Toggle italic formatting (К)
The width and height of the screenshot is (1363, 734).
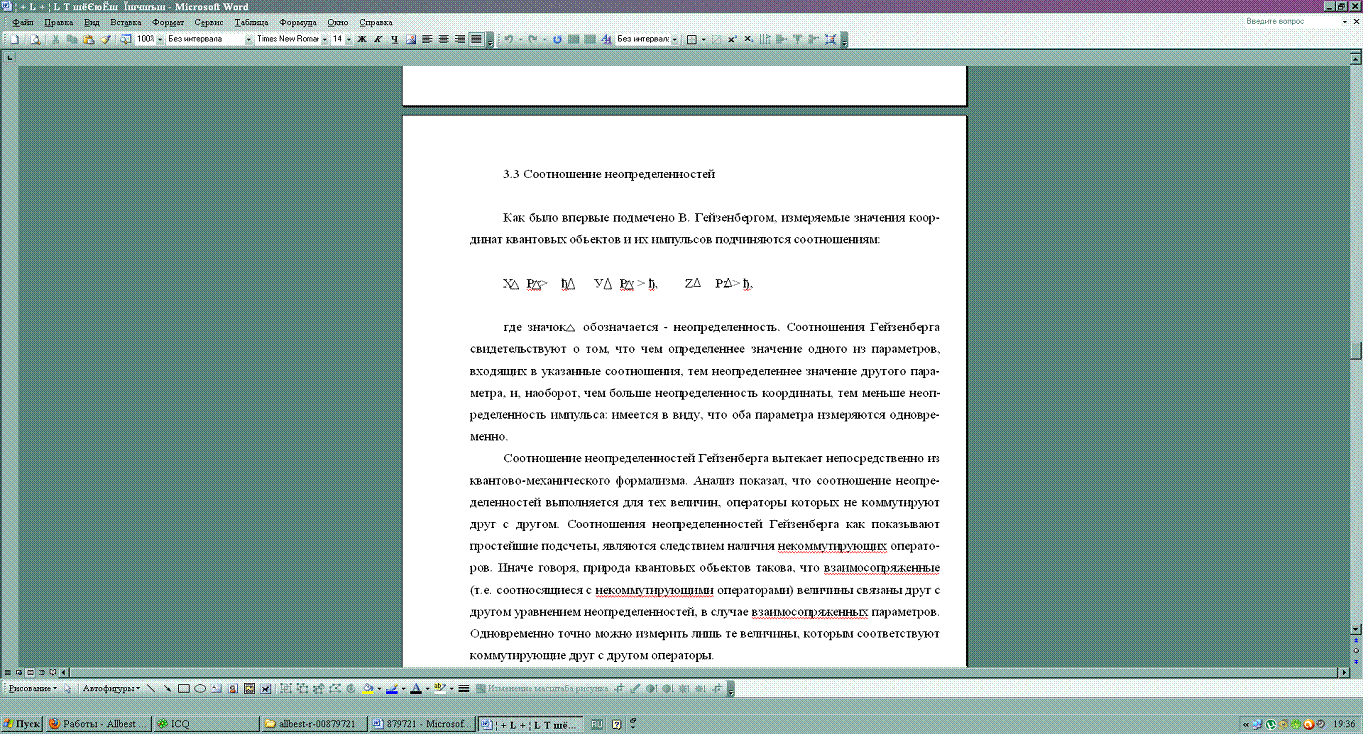tap(378, 39)
